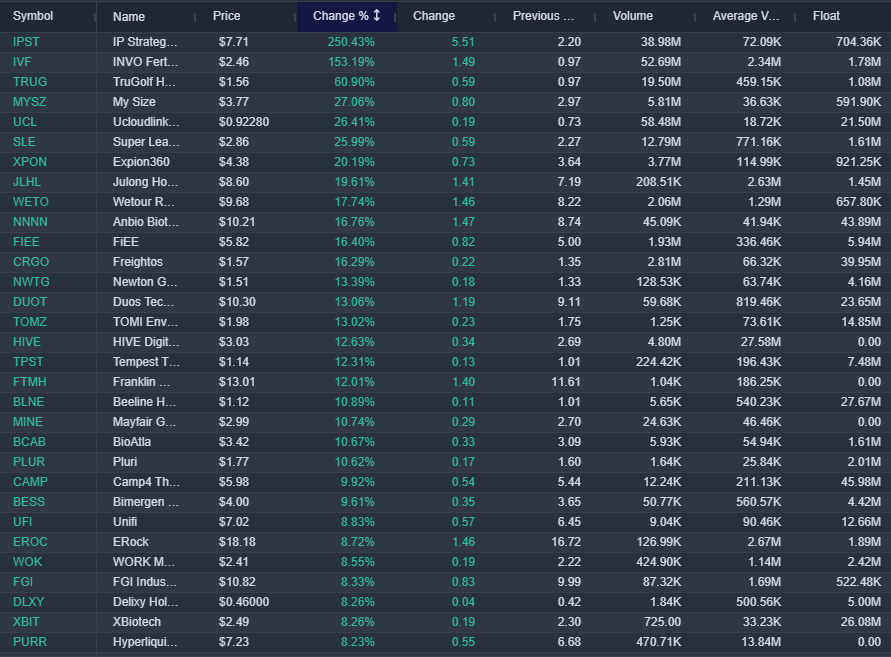Open the DUOT ticker symbol

tap(30, 302)
